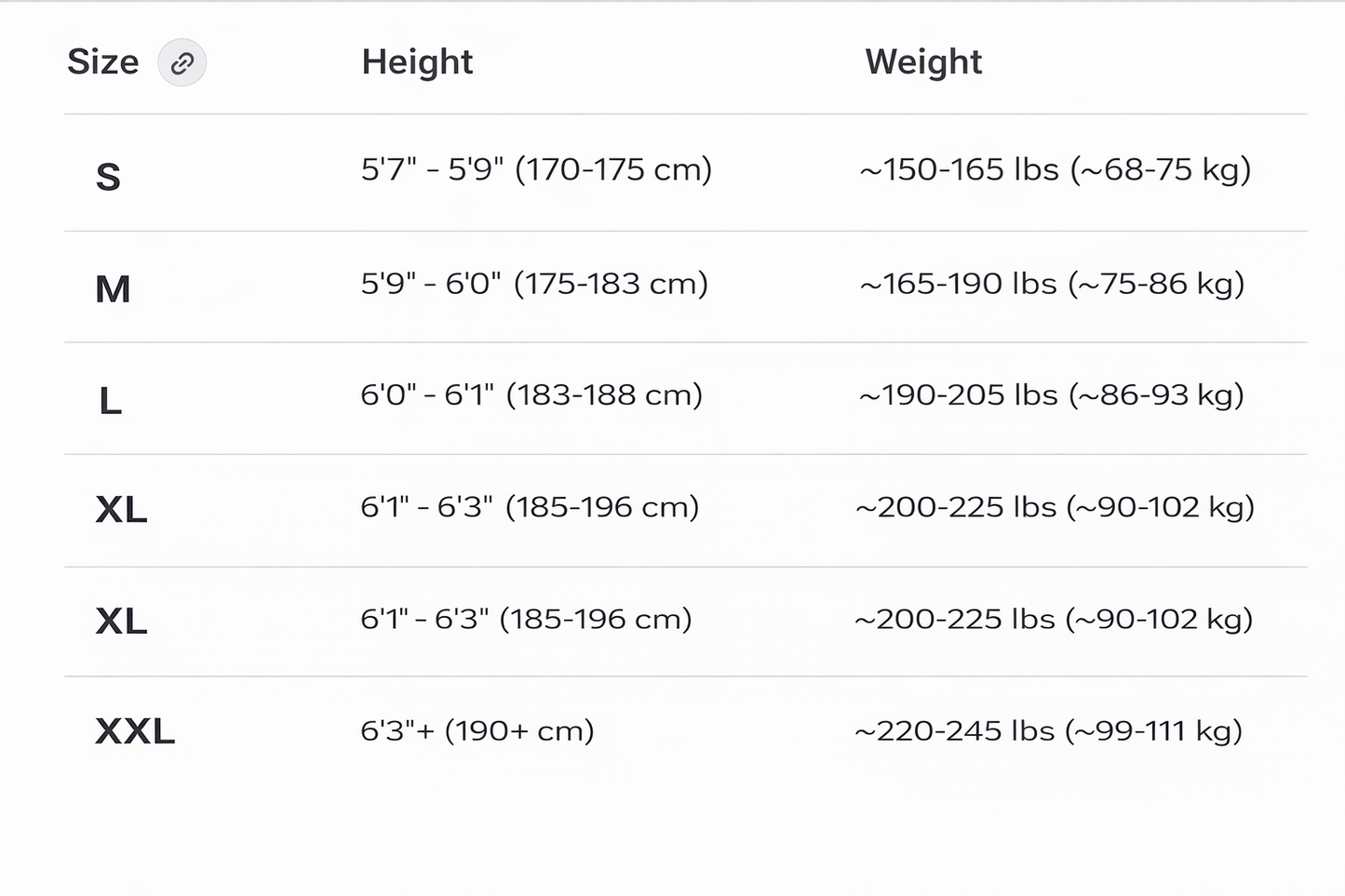Click height cell 5'9" - 6'0" (175-183 cm)
This screenshot has height=896, width=1345.
[x=534, y=284]
